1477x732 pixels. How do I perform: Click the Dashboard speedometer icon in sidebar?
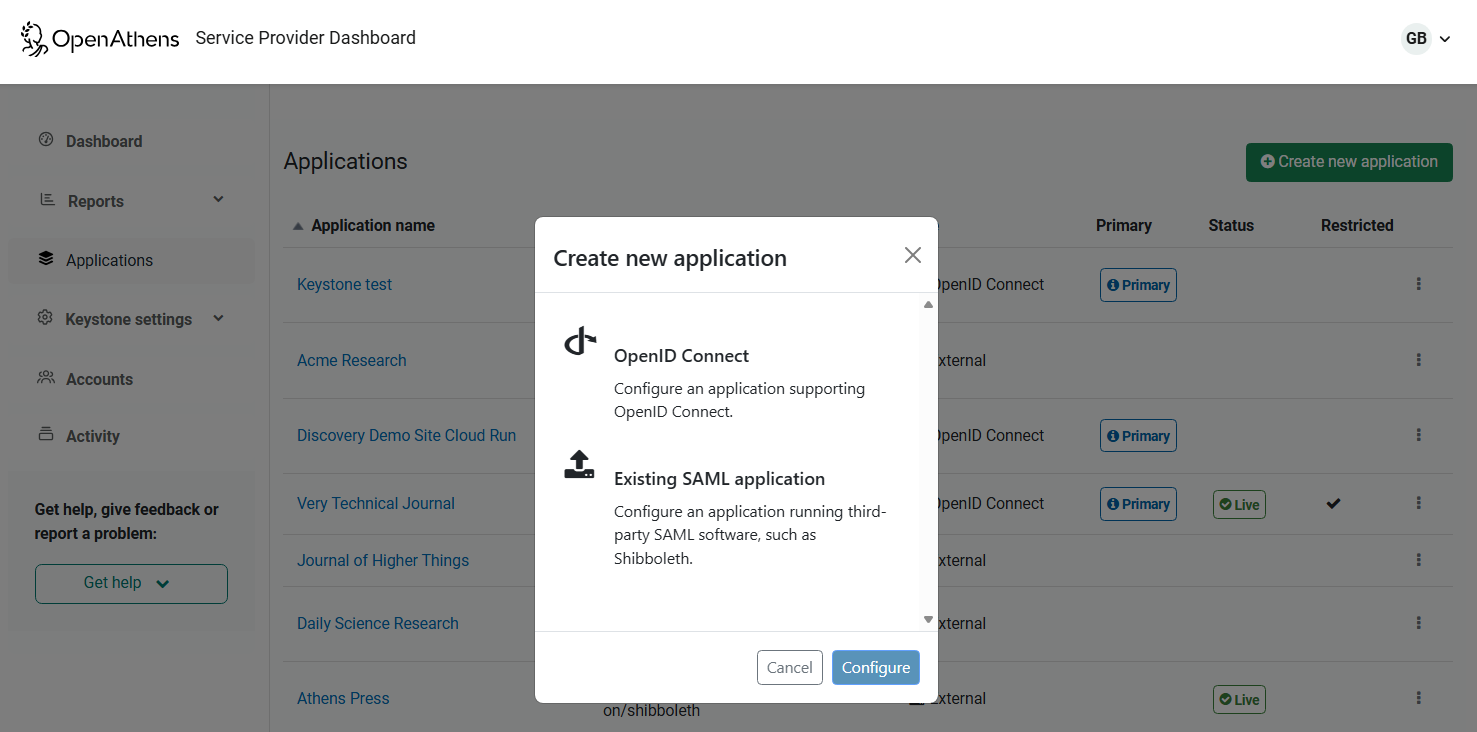tap(45, 140)
